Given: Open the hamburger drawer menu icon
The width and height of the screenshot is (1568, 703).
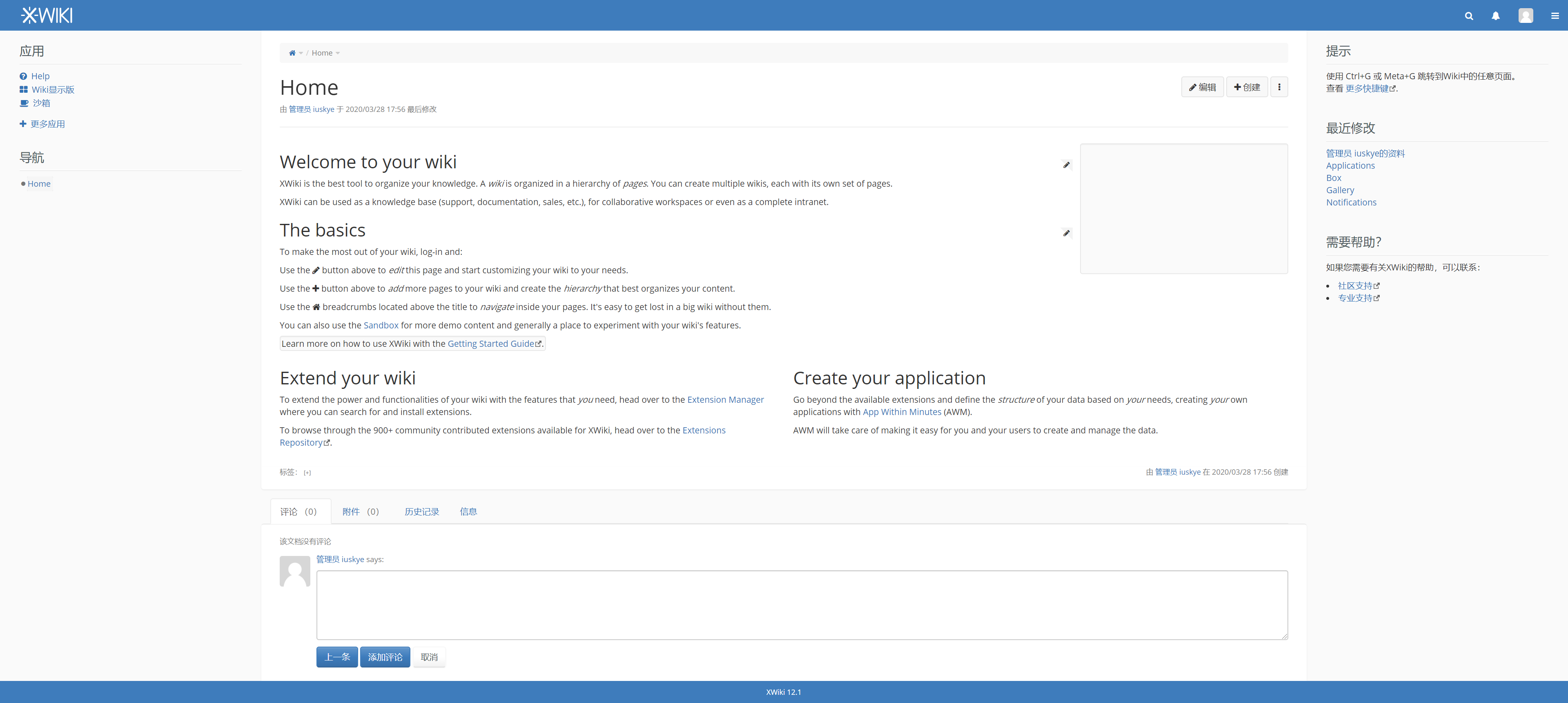Looking at the screenshot, I should tap(1555, 16).
